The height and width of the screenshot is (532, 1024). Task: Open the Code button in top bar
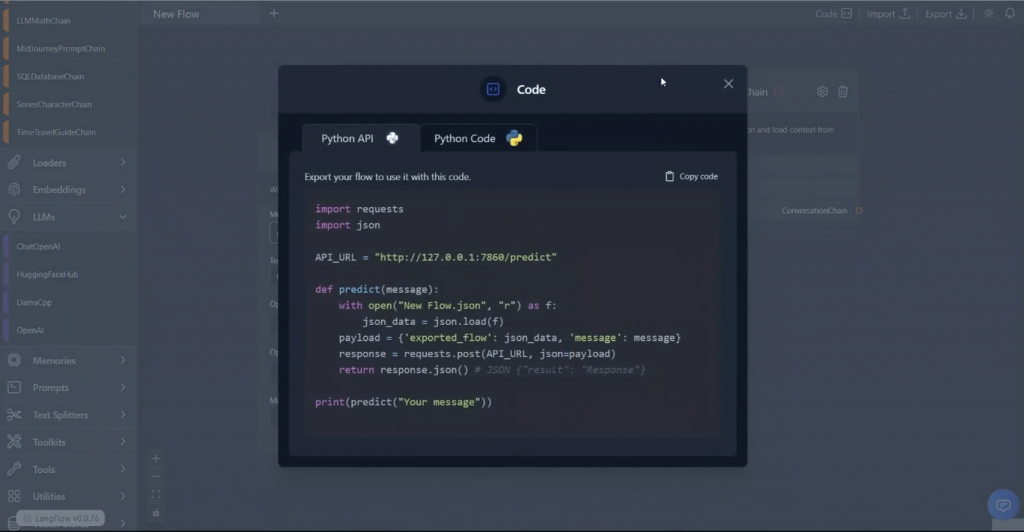[x=833, y=14]
